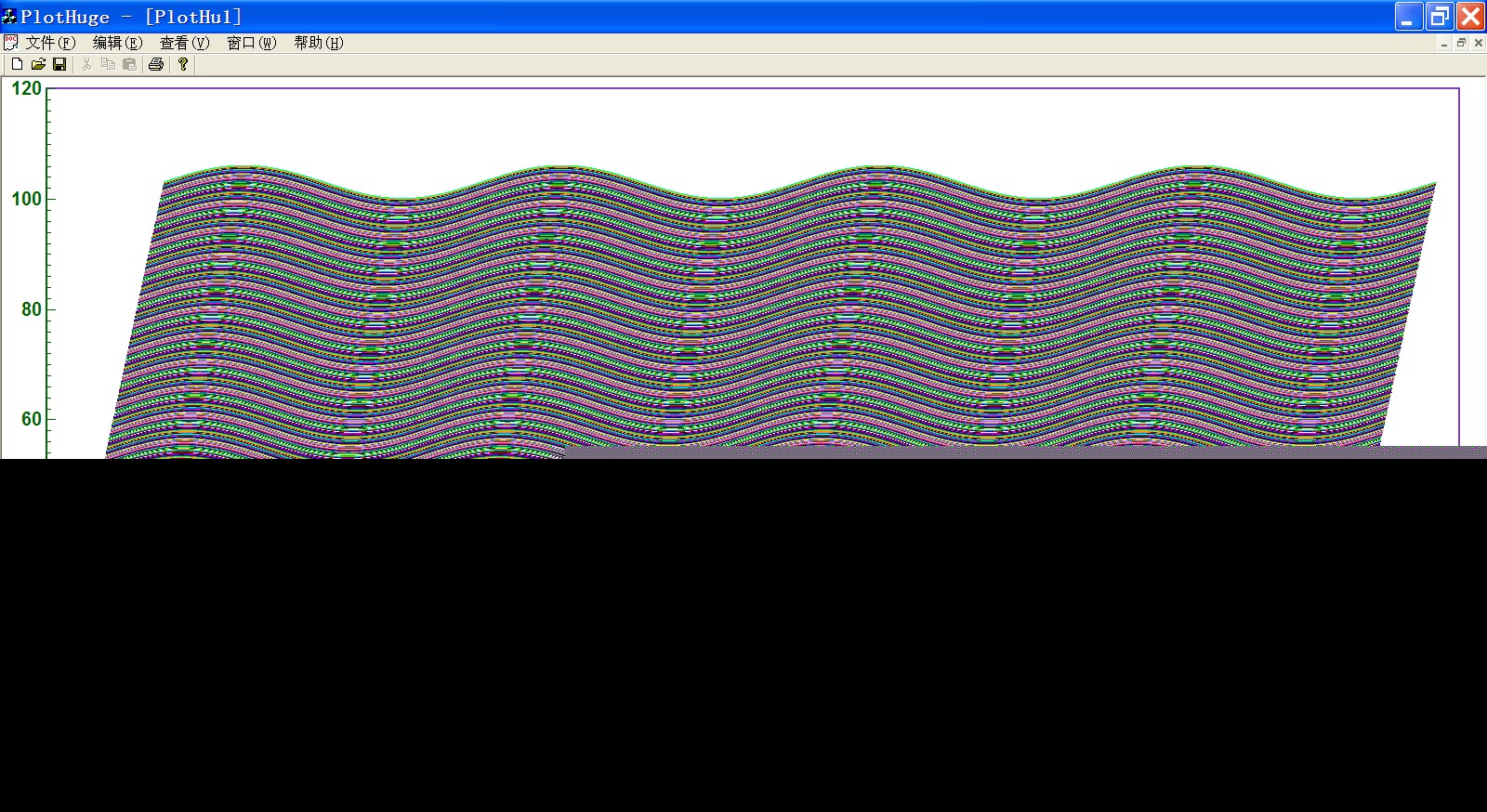Click the y-axis label 60

tap(32, 419)
